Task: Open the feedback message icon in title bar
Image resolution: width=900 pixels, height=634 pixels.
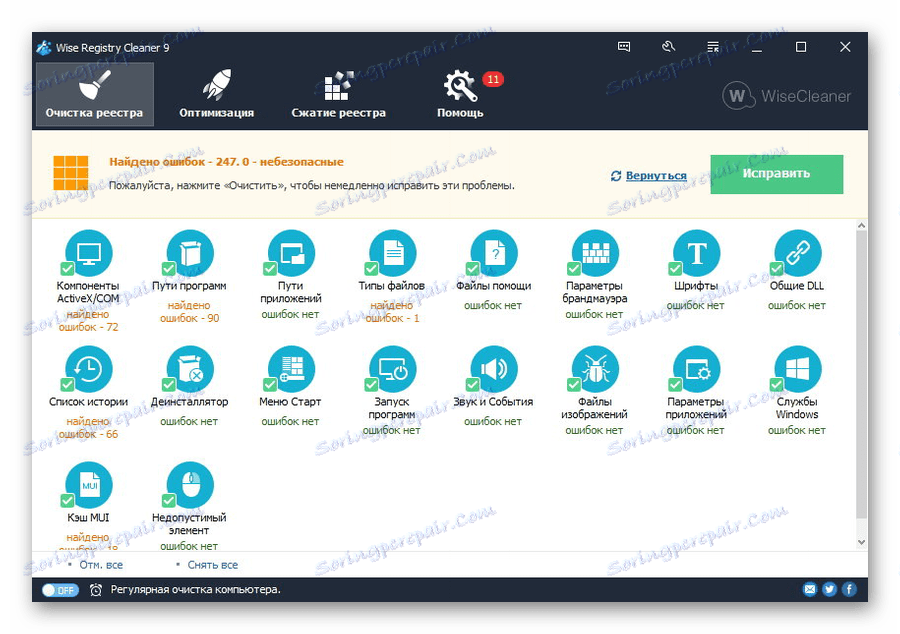Action: click(x=624, y=47)
